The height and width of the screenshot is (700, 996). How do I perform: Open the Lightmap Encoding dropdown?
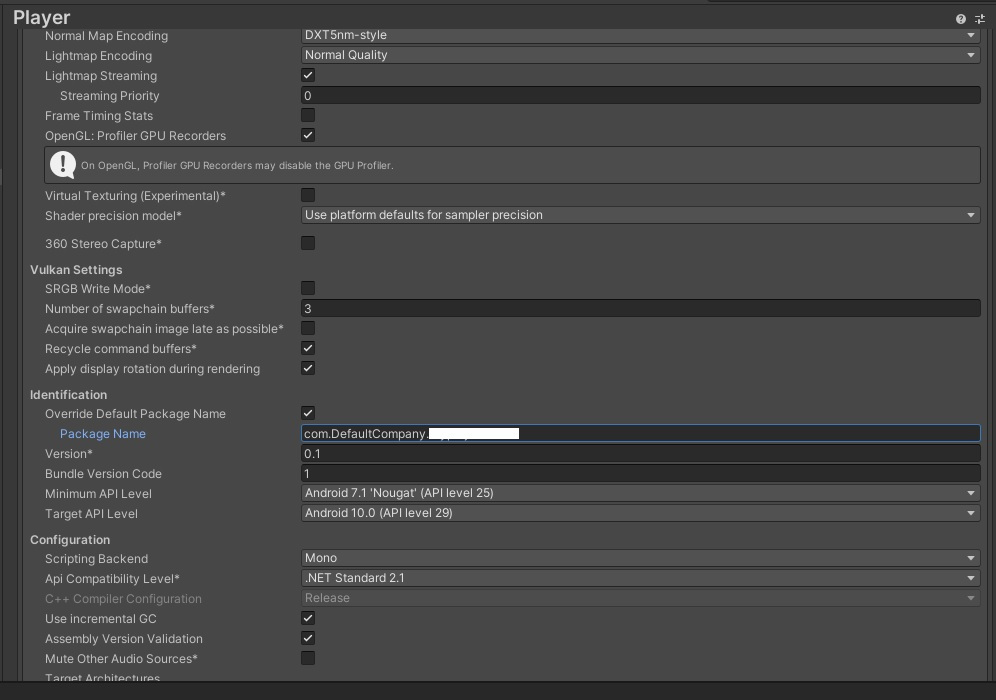click(x=640, y=55)
